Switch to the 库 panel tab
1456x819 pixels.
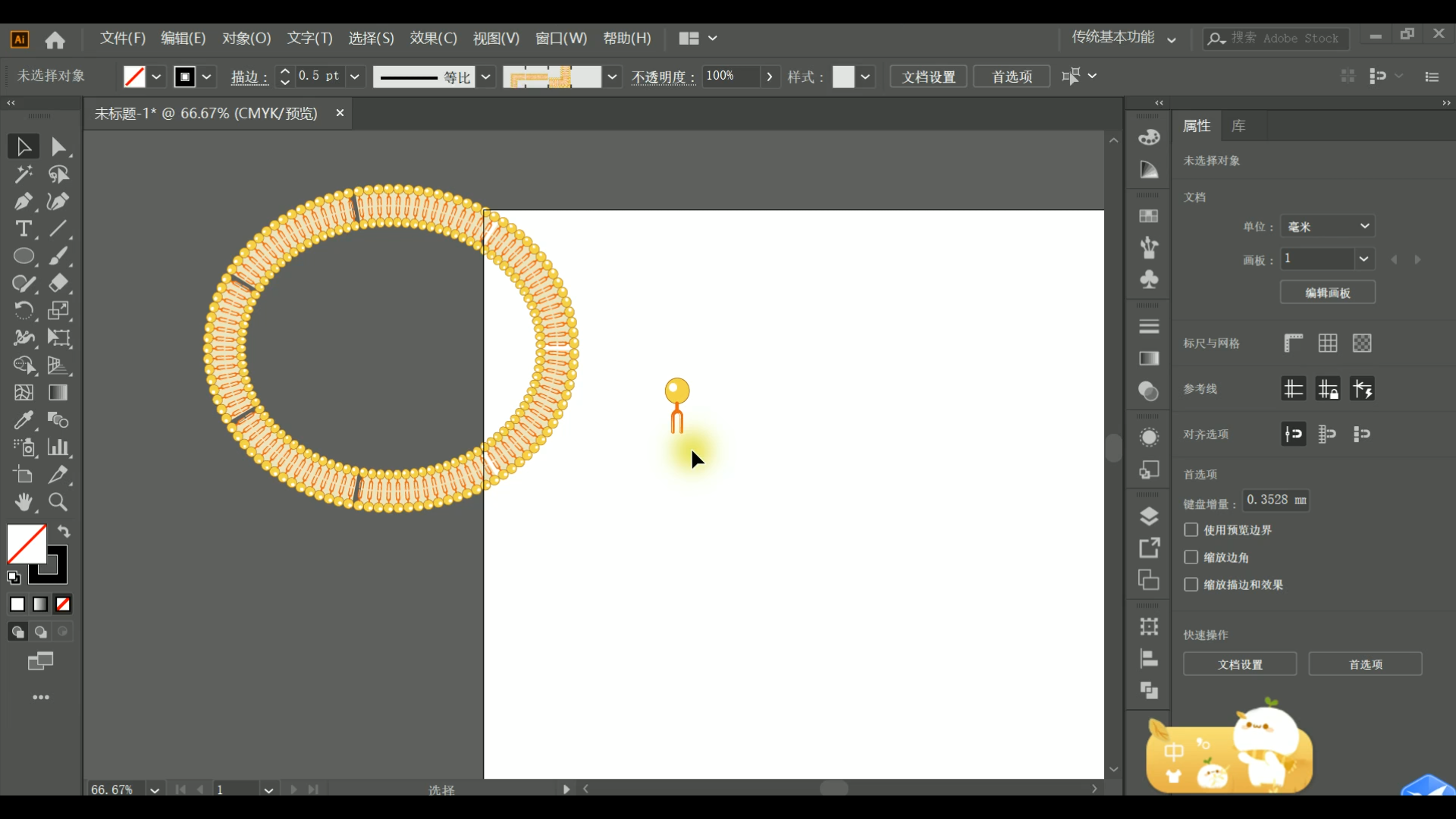point(1238,126)
